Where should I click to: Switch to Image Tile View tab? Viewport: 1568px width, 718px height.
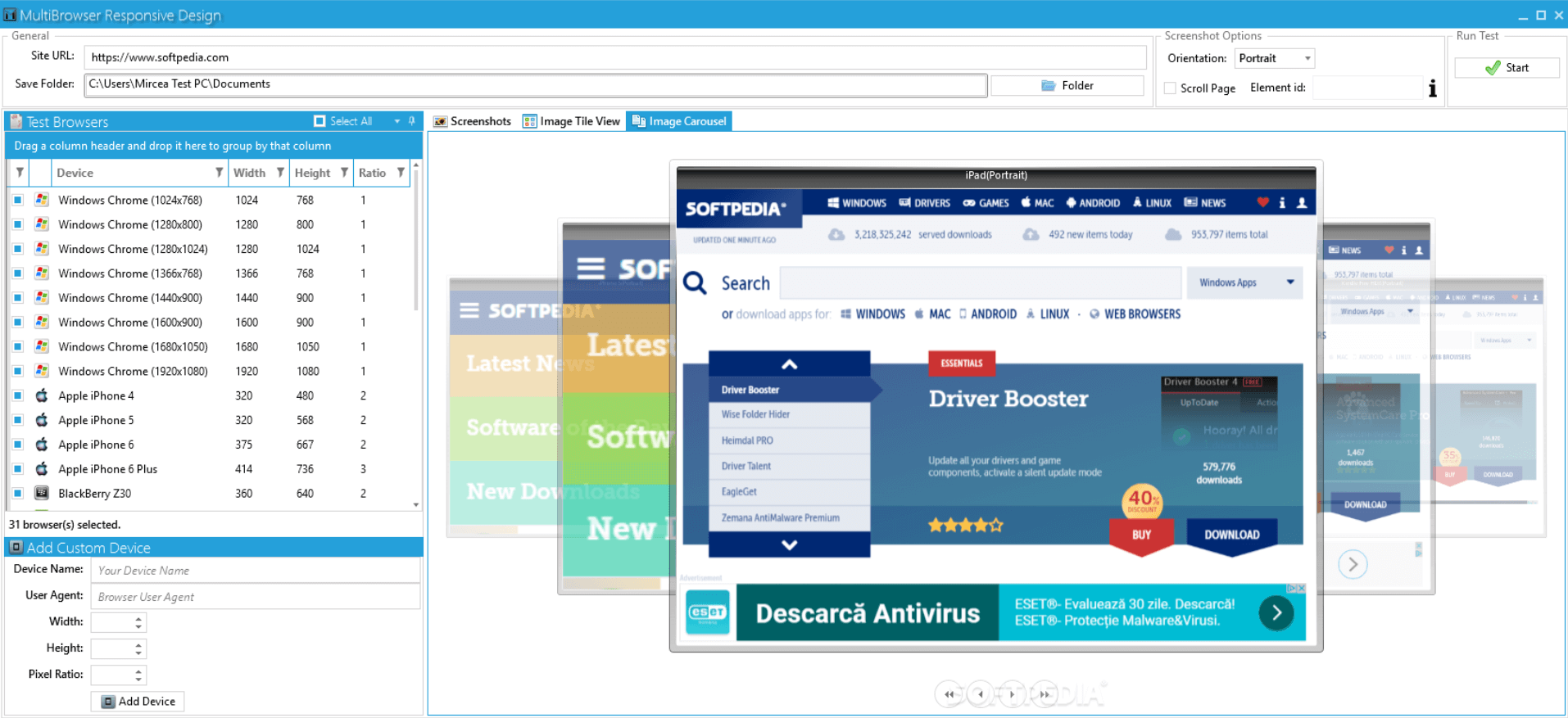click(x=572, y=121)
